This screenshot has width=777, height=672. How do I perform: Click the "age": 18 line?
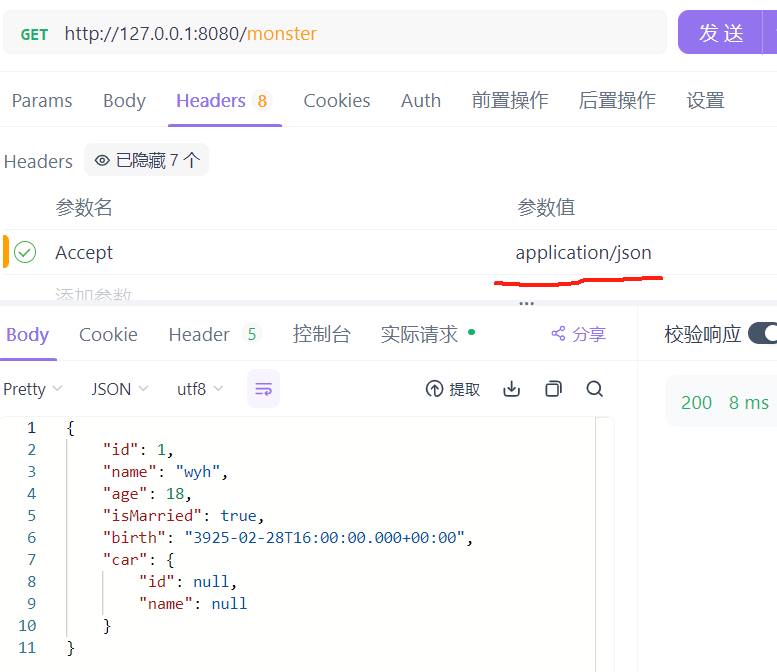[x=147, y=494]
